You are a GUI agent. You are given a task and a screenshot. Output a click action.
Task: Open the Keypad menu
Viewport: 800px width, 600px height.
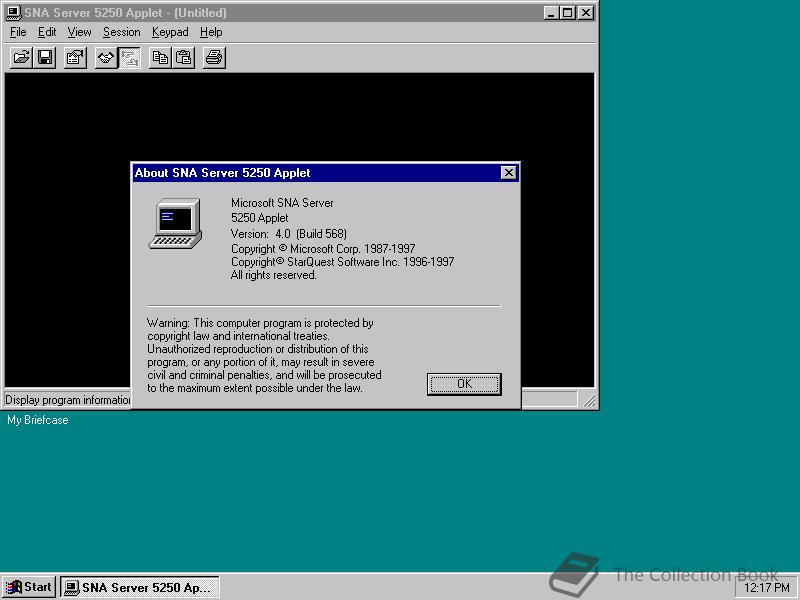170,32
